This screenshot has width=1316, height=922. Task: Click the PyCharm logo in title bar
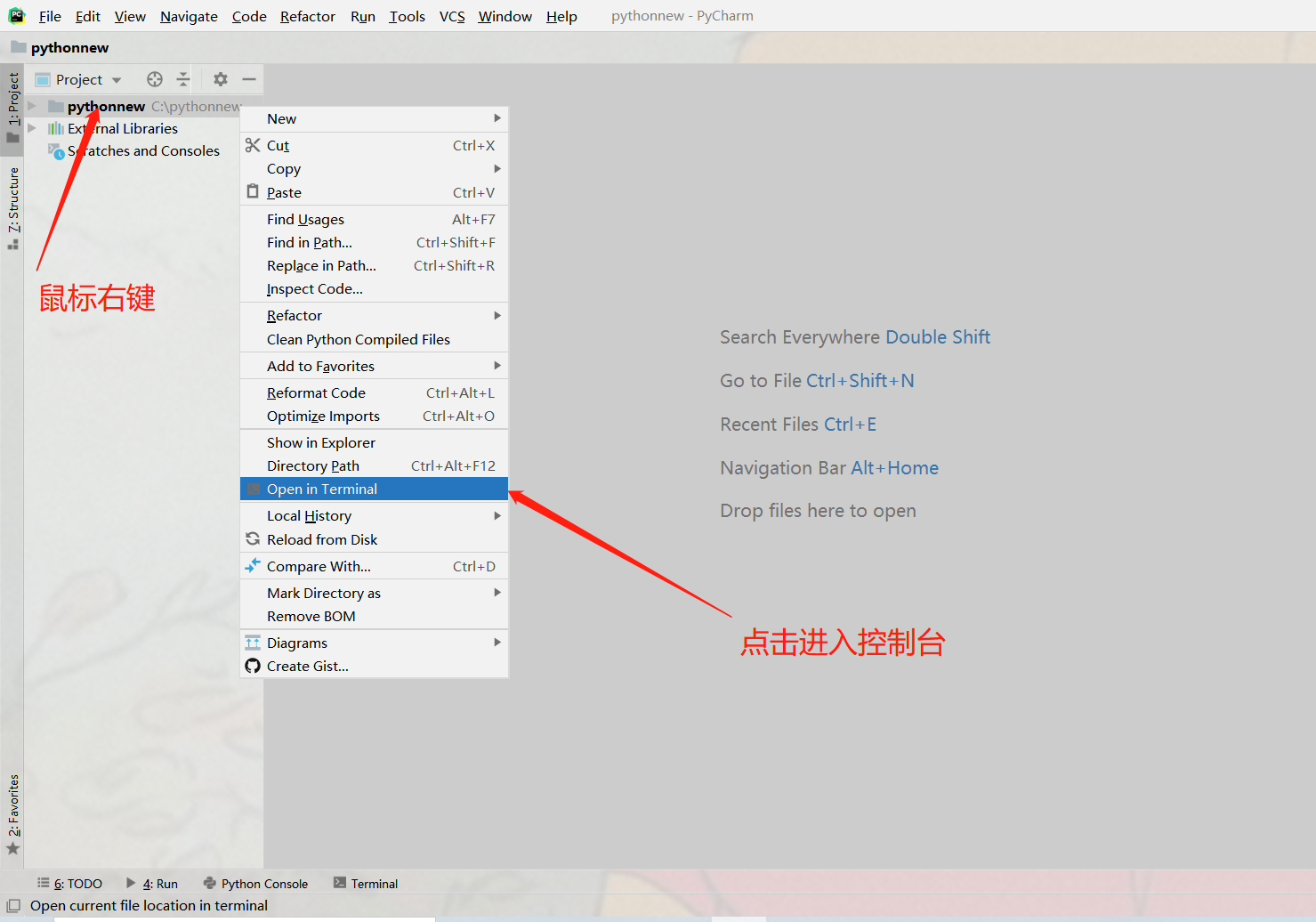17,16
